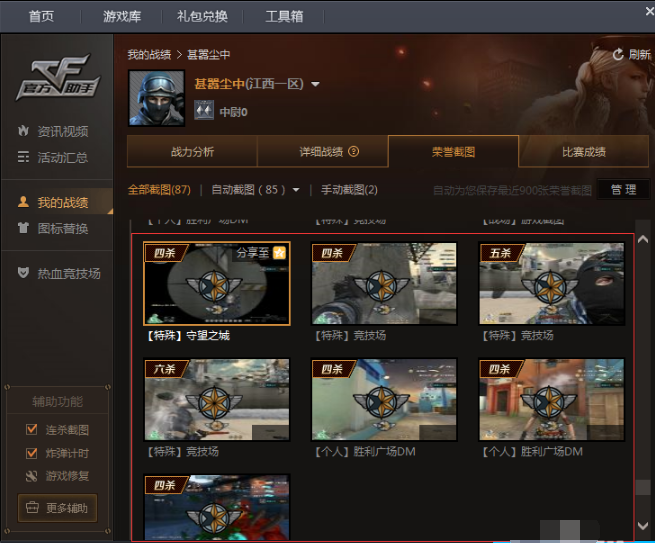Open 热血竞技场 in the sidebar
Viewport: 655px width, 543px height.
point(68,273)
